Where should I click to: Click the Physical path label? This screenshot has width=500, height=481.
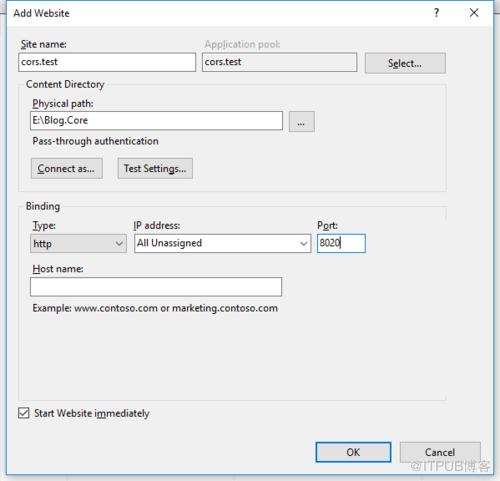[63, 104]
